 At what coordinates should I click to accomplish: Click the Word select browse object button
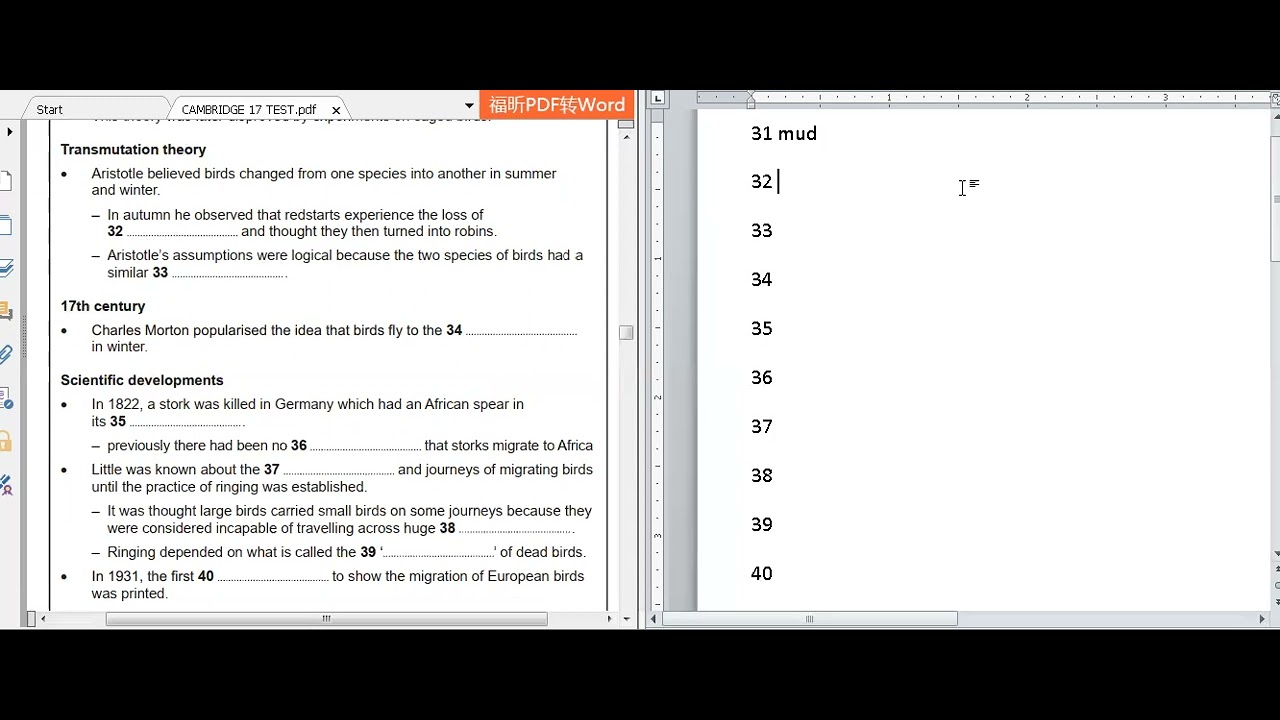(x=1275, y=585)
